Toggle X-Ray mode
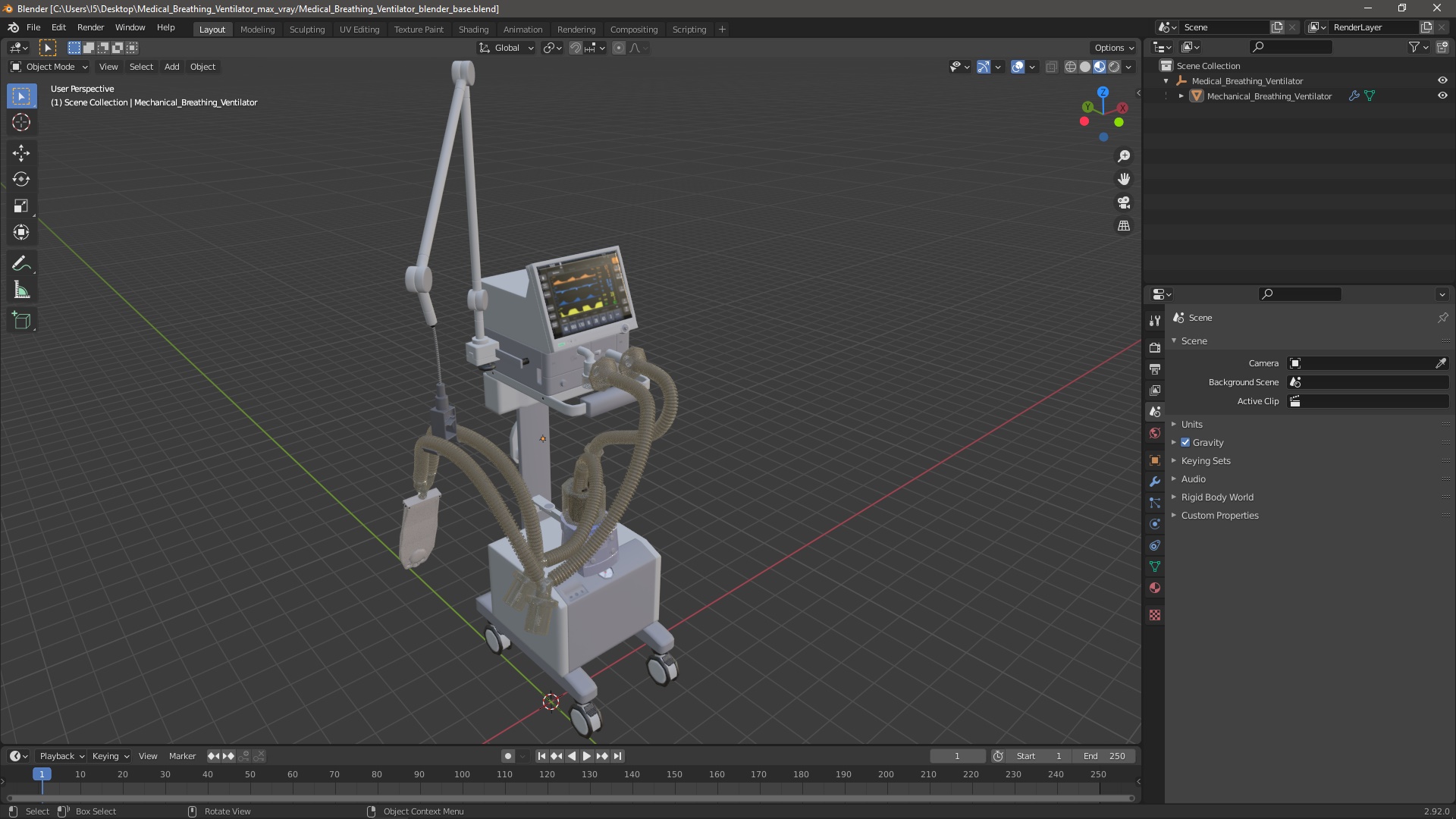This screenshot has width=1456, height=819. coord(1051,67)
